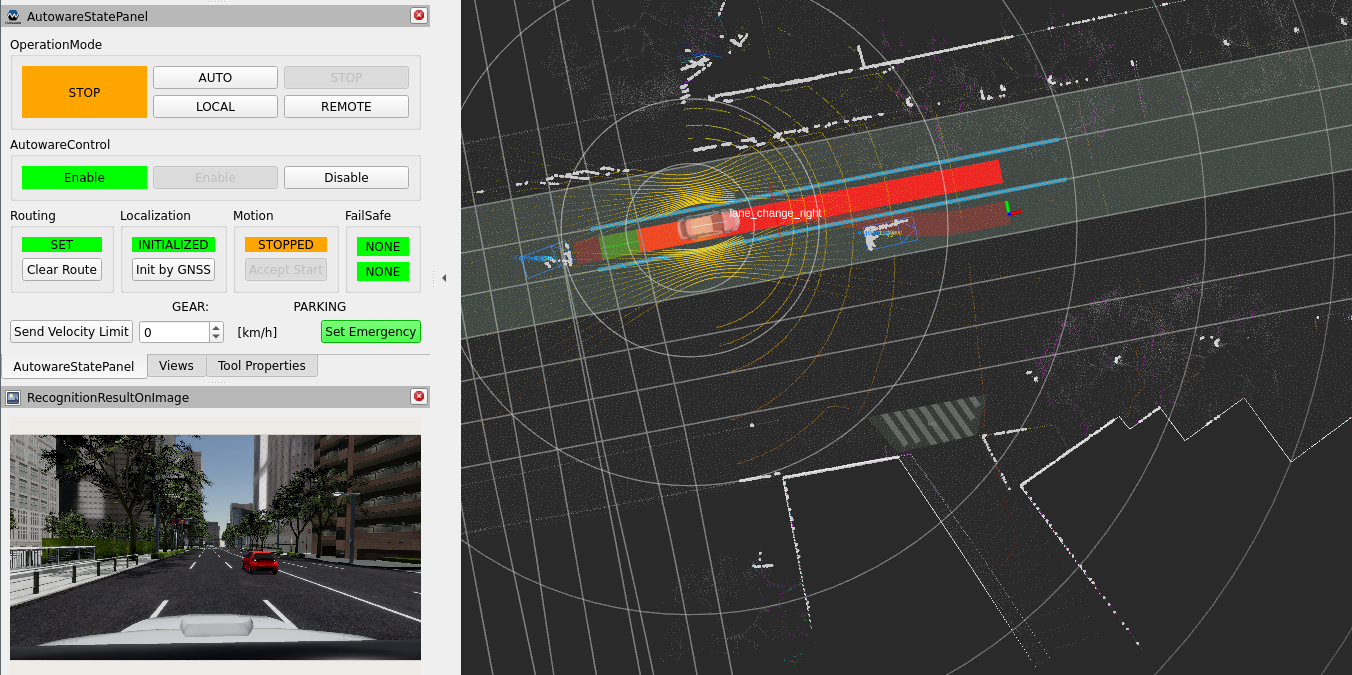
Task: Click Send Velocity Limit button
Action: [x=71, y=332]
